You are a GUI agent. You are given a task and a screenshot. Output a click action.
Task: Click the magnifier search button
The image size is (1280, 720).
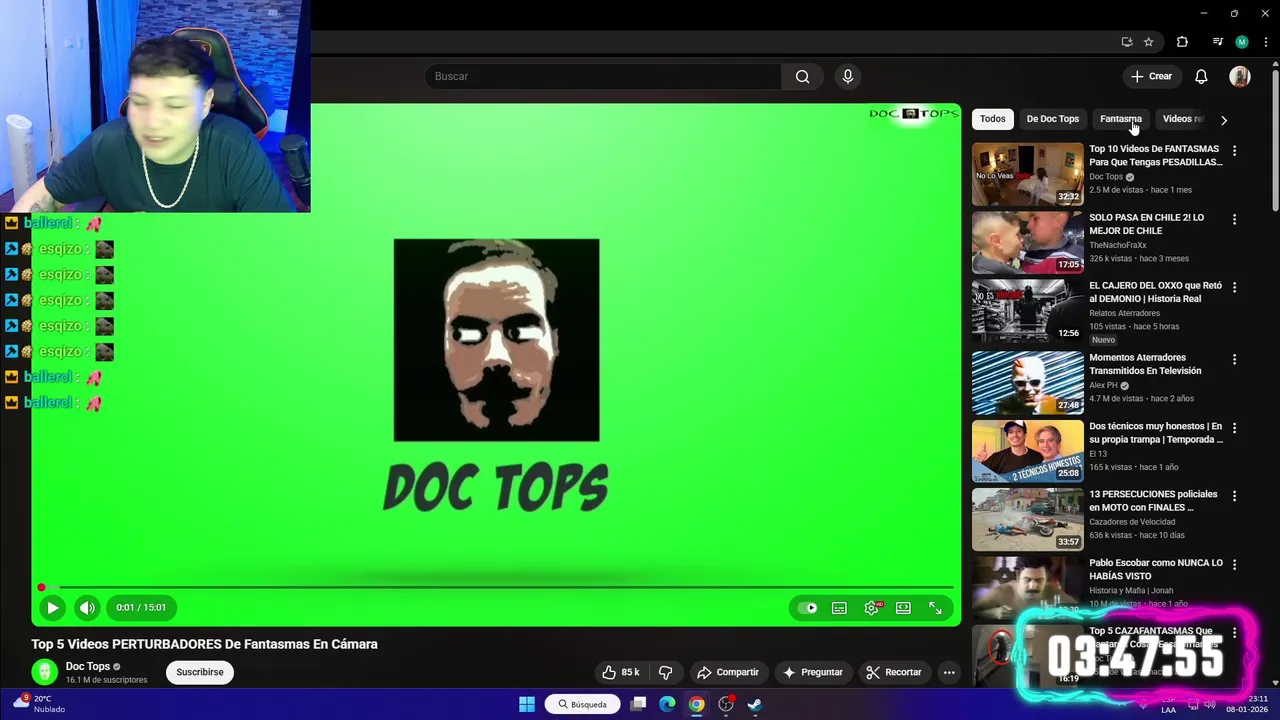[x=802, y=76]
